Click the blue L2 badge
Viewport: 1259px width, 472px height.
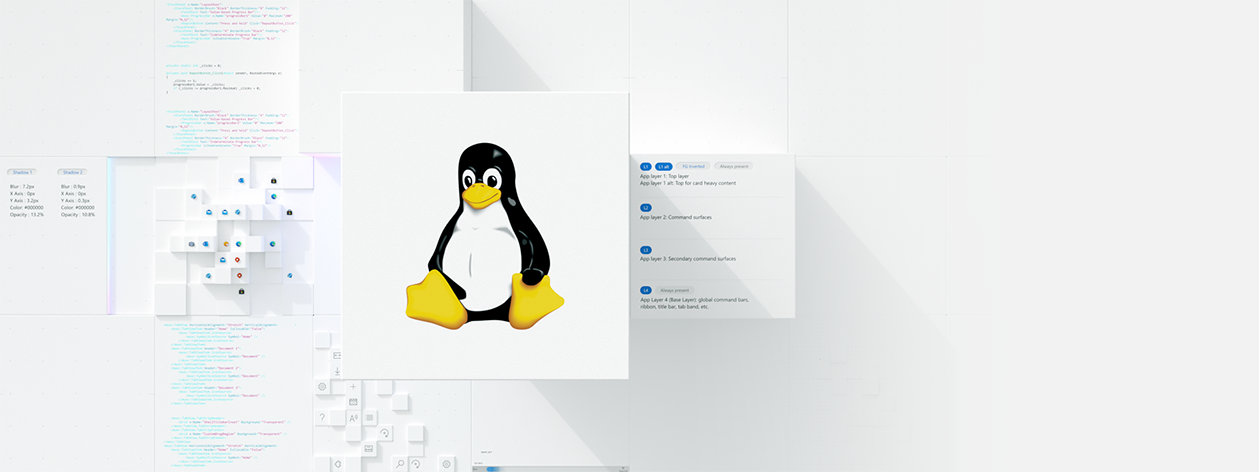point(646,208)
